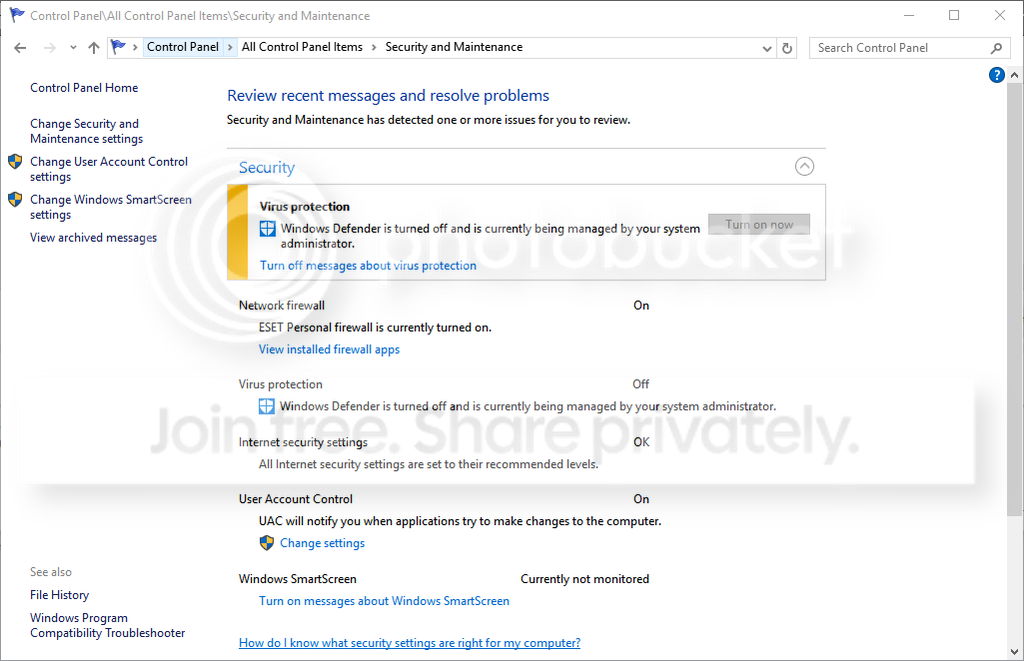The height and width of the screenshot is (661, 1024).
Task: Expand the recent locations dropdown arrow
Action: (73, 48)
